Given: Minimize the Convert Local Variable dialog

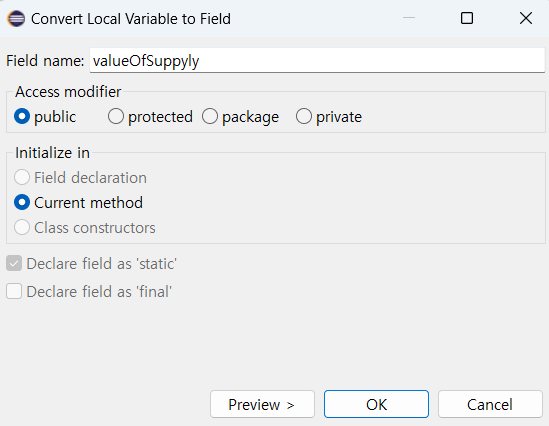Looking at the screenshot, I should point(409,18).
